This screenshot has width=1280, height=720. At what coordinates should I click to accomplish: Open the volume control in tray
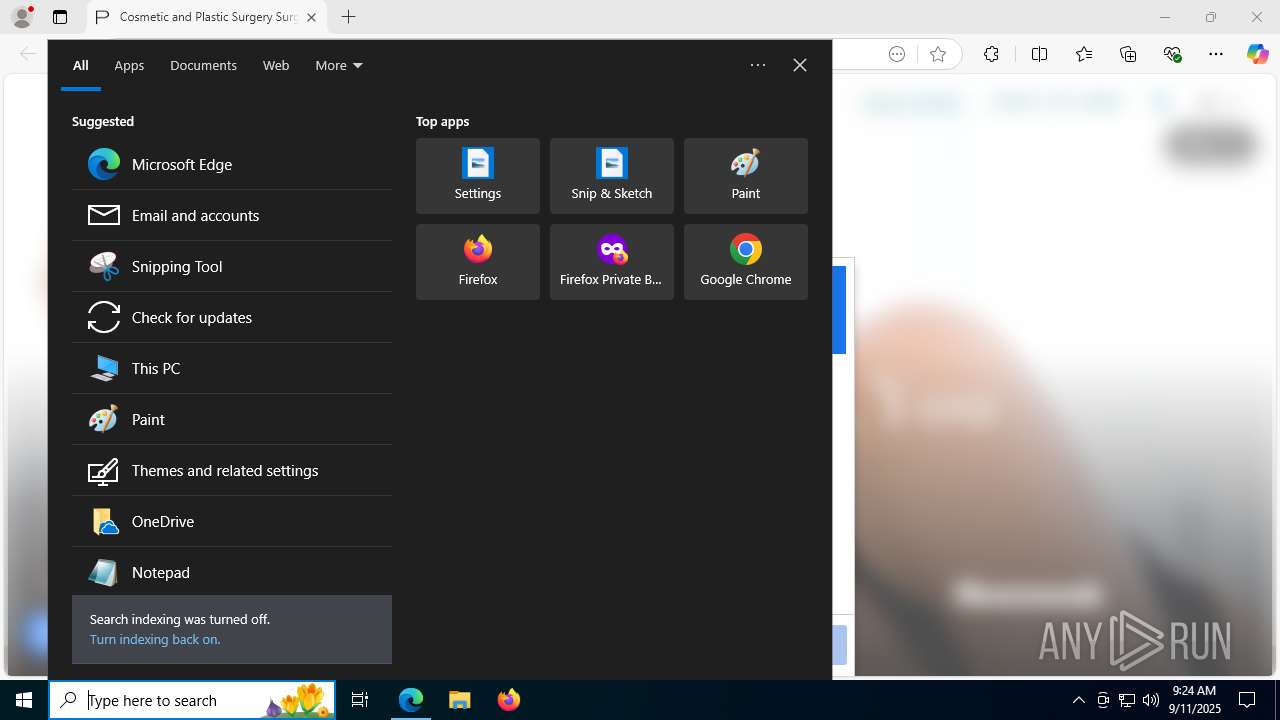click(1151, 700)
